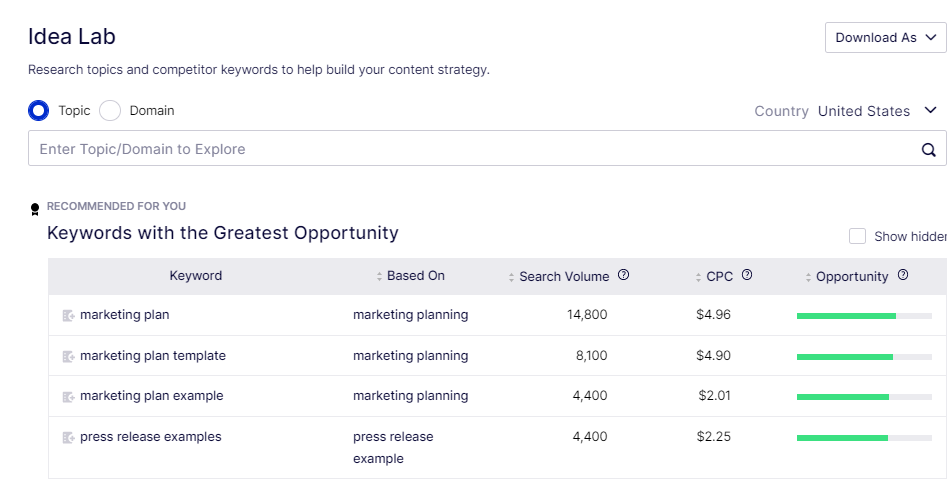Screen dimensions: 947x479
Task: Open Opportunity help question icon
Action: pos(902,275)
